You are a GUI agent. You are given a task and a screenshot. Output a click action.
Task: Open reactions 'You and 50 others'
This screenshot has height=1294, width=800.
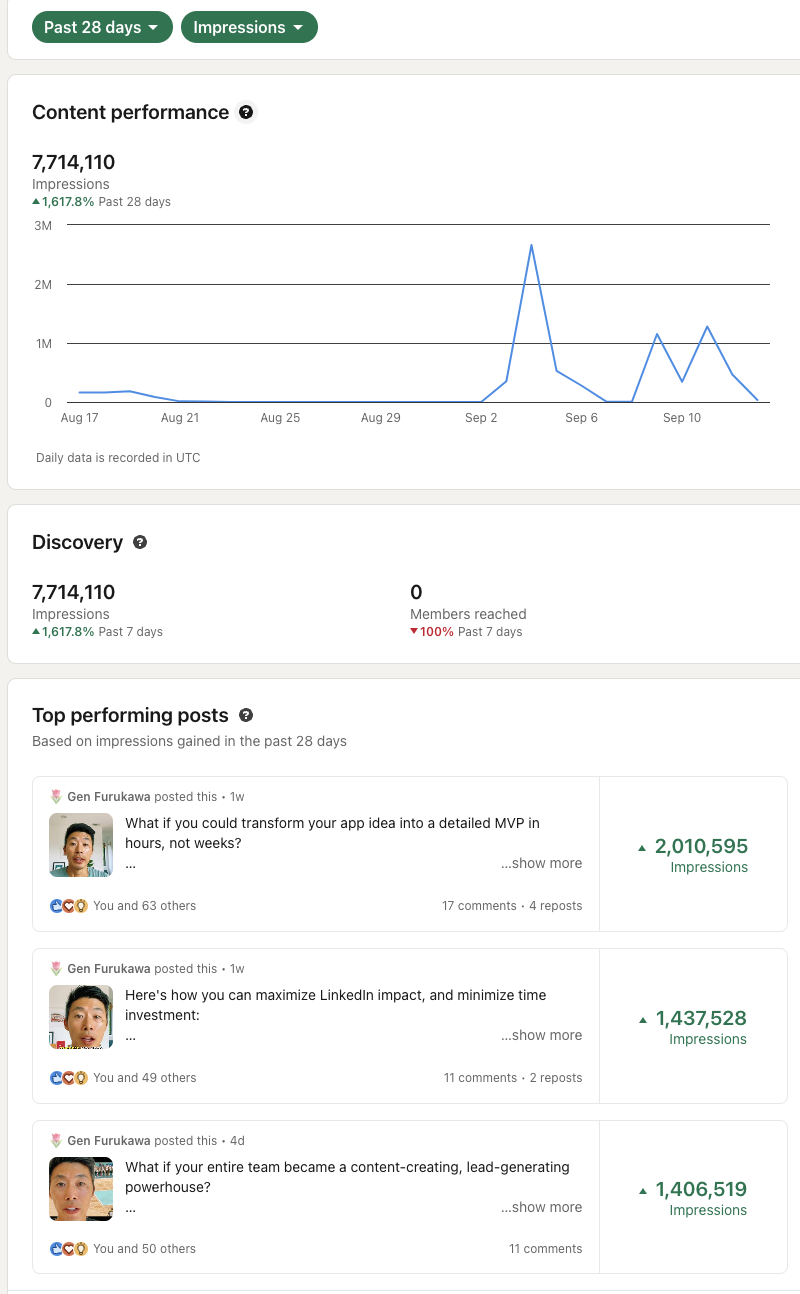pyautogui.click(x=144, y=1249)
